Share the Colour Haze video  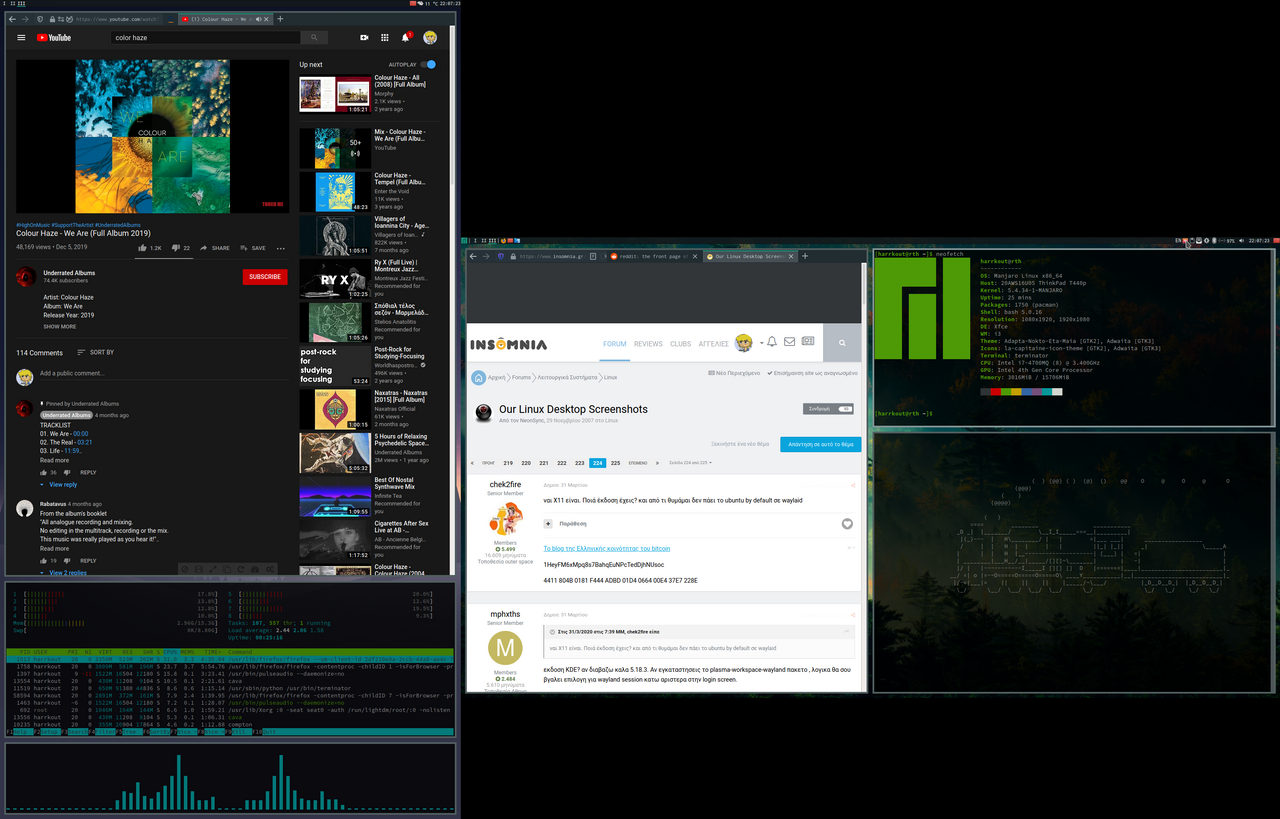pos(215,248)
